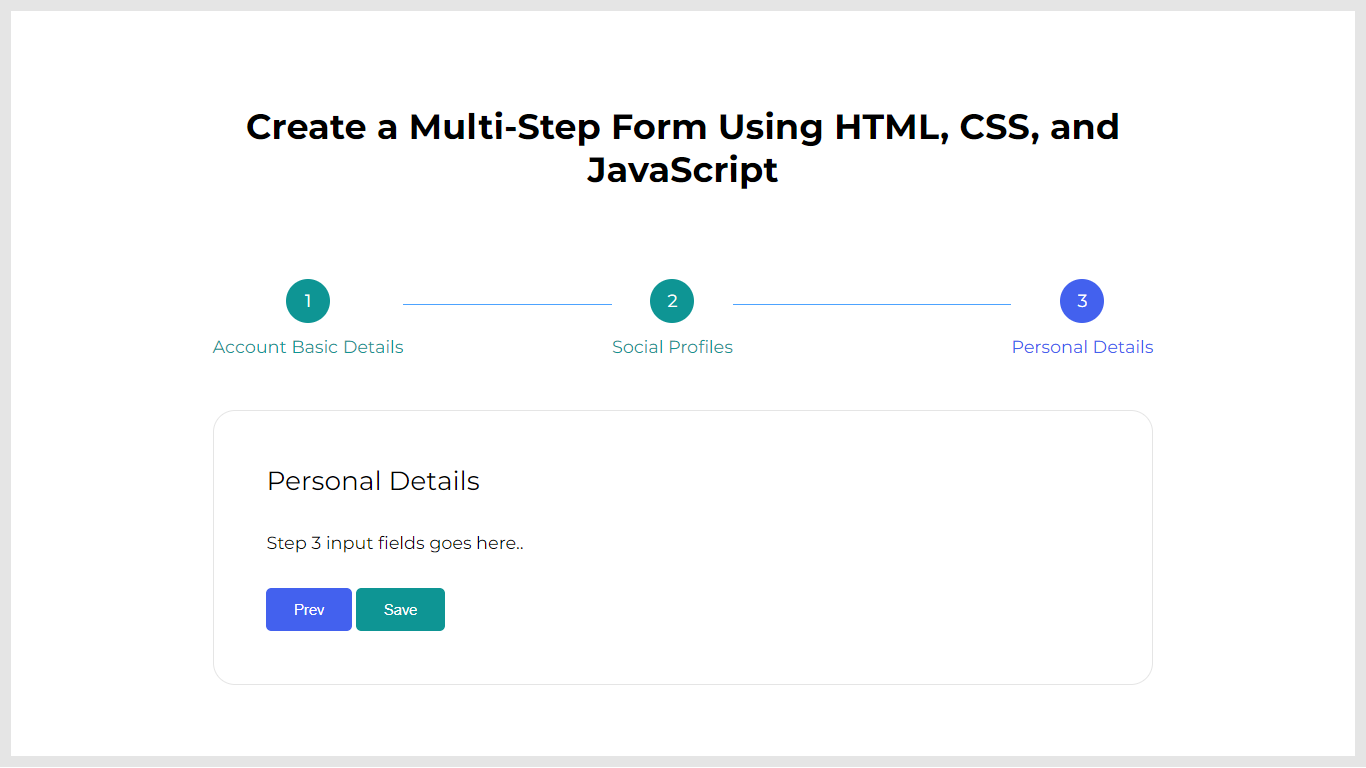
Task: Select the blue step 3 circle
Action: coord(1082,301)
